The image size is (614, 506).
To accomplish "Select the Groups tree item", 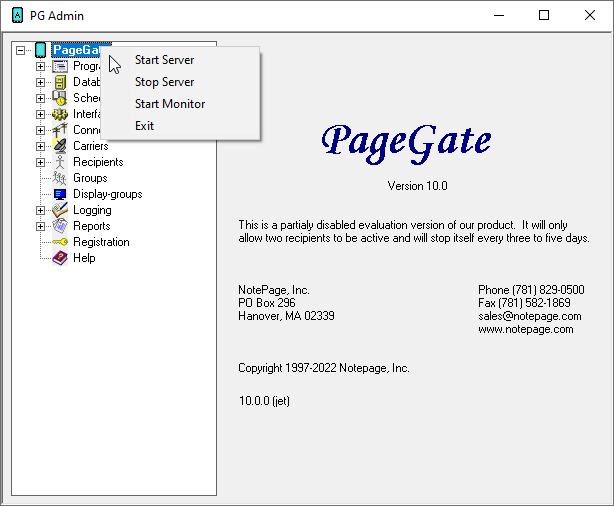I will (x=90, y=178).
